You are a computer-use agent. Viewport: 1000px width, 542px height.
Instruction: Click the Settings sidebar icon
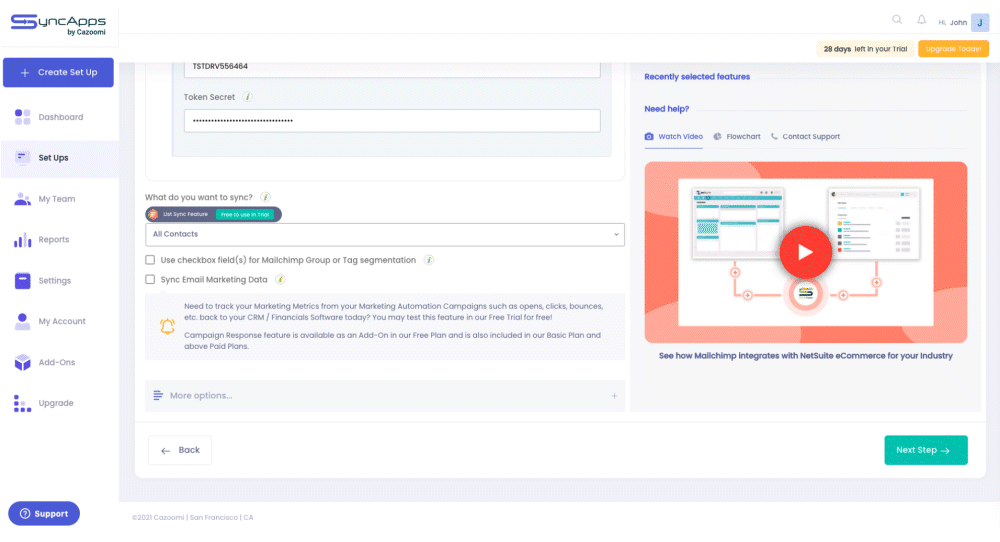[22, 281]
